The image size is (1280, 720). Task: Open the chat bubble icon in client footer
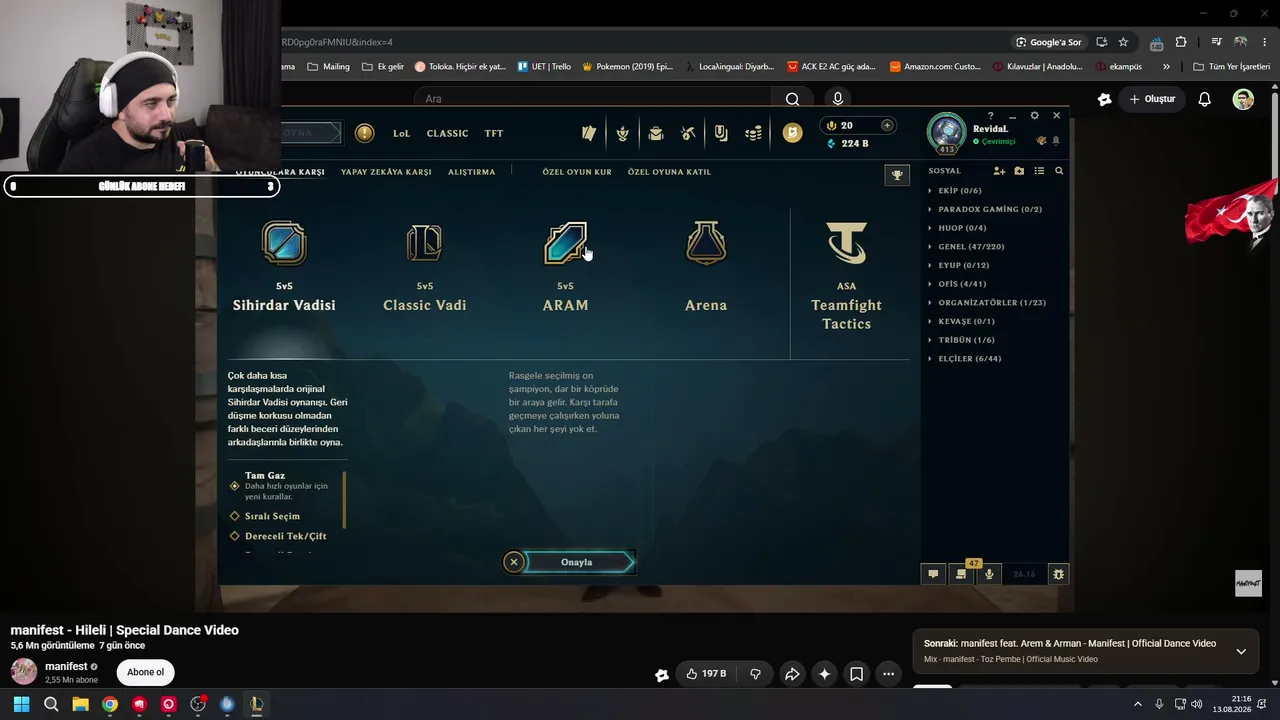[x=933, y=574]
